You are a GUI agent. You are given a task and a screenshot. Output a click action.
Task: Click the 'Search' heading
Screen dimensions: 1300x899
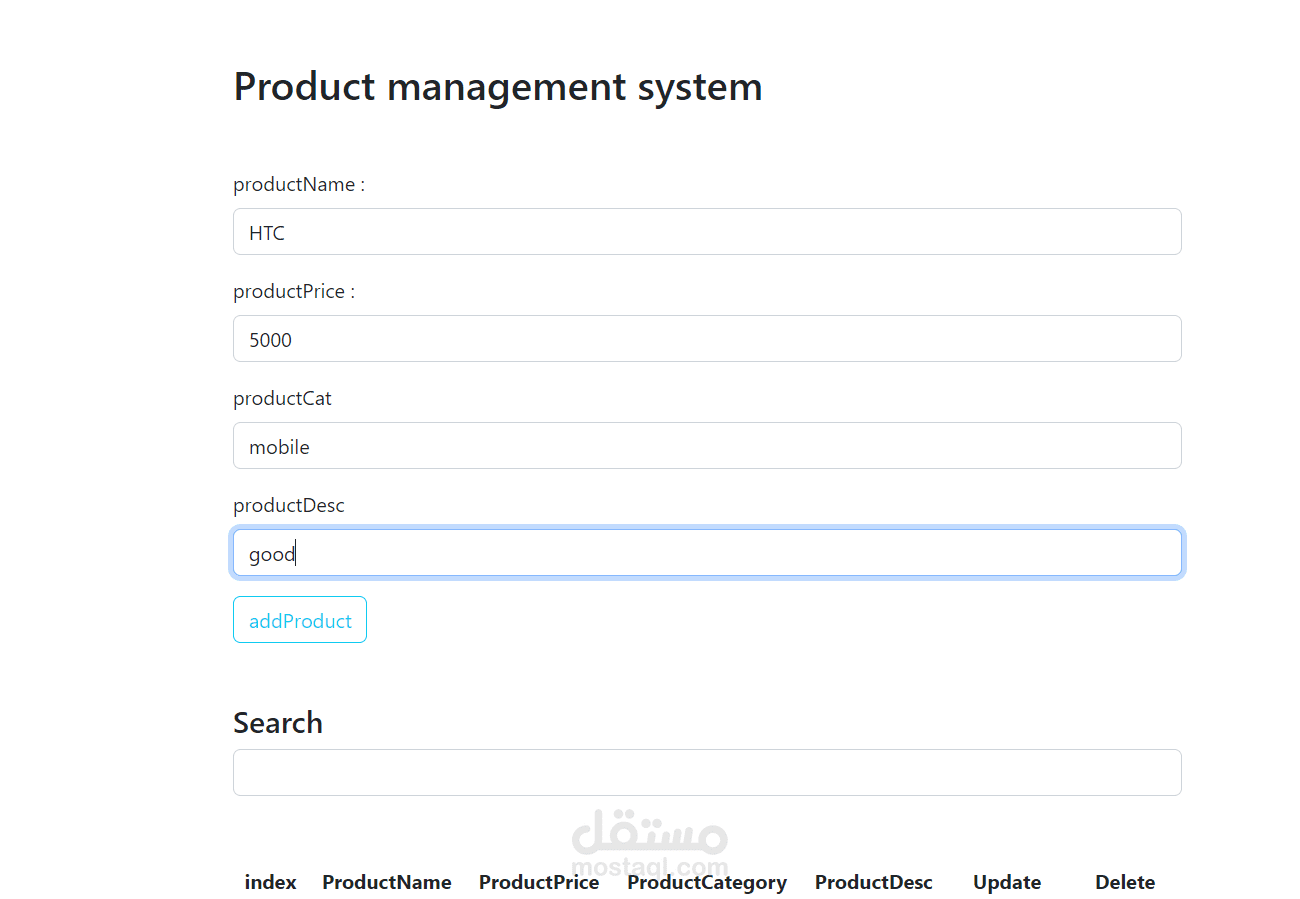pos(278,723)
